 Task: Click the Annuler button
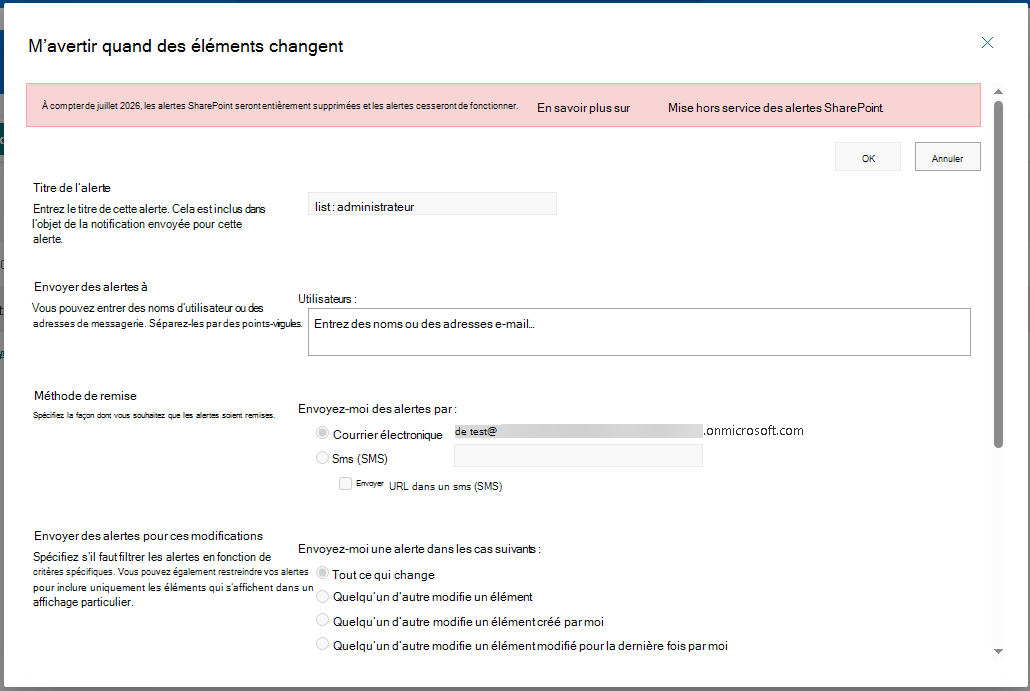tap(947, 157)
